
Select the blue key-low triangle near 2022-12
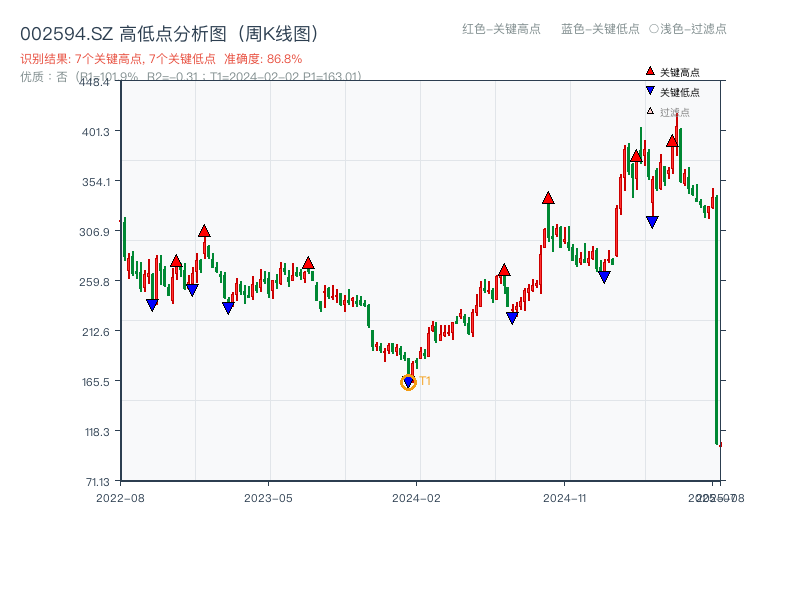(192, 290)
